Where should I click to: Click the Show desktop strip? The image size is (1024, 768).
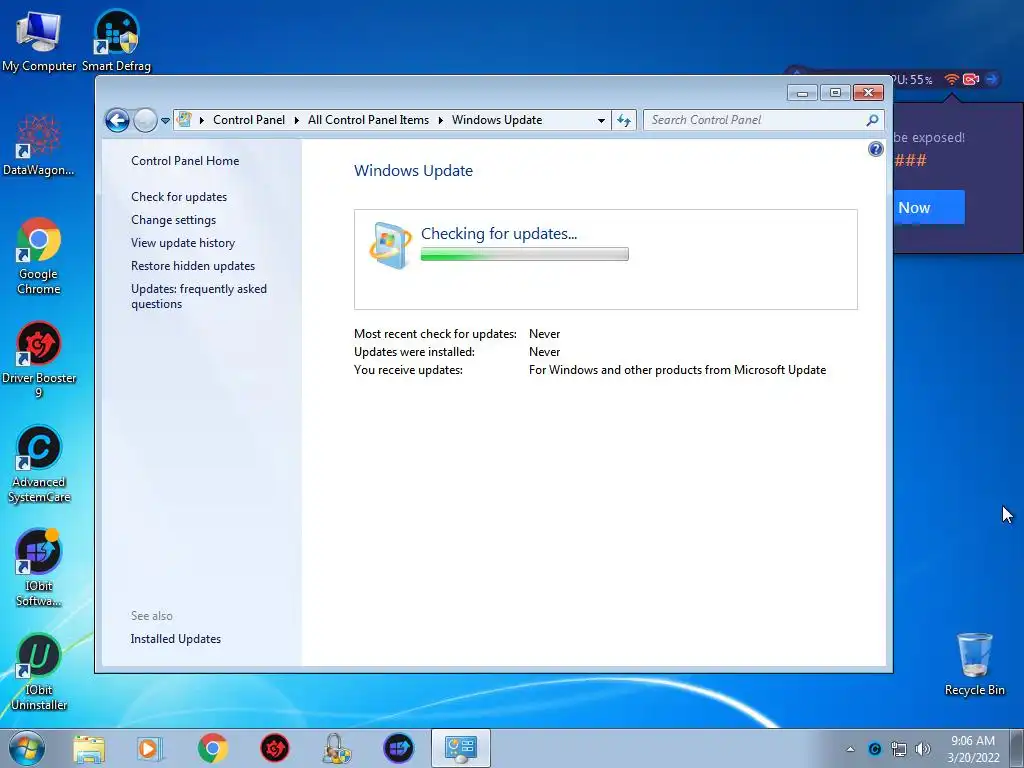pos(1017,748)
